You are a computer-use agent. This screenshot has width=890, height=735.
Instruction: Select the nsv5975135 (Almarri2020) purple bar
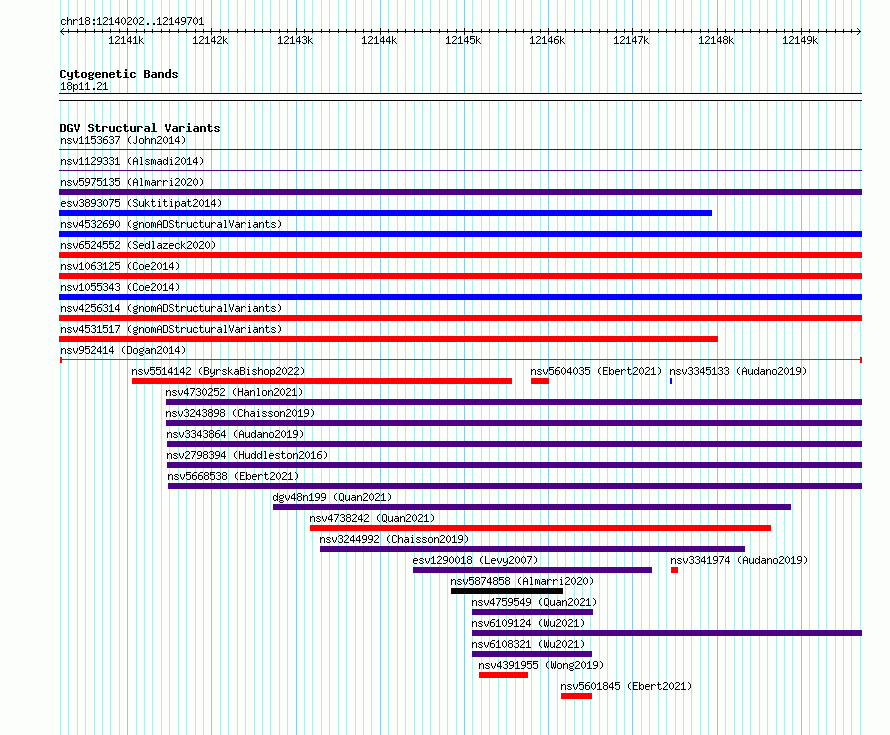(460, 192)
